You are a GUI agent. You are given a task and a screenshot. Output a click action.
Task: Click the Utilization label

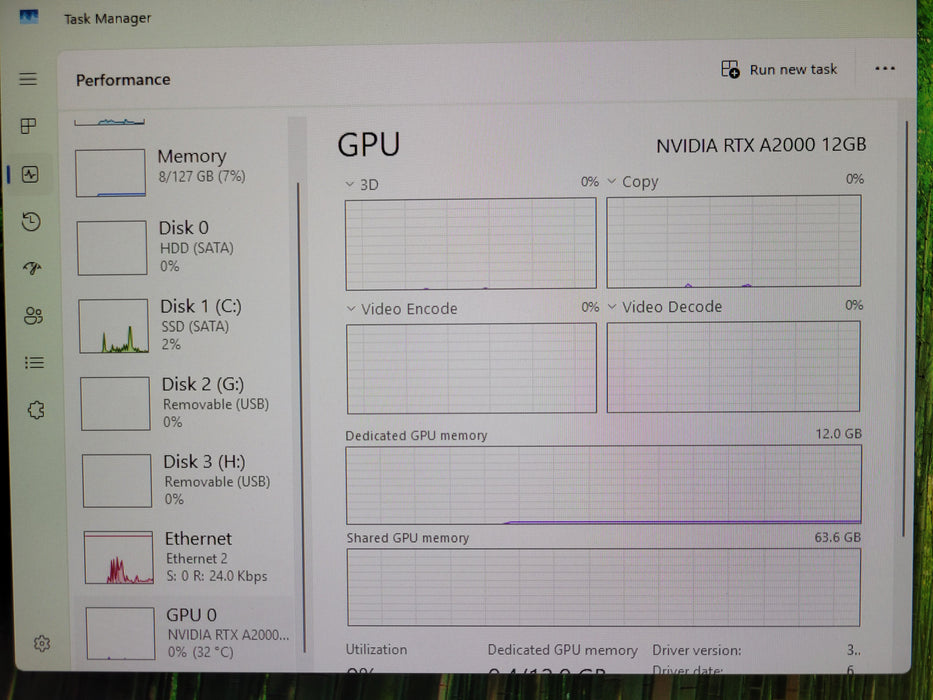(x=377, y=649)
